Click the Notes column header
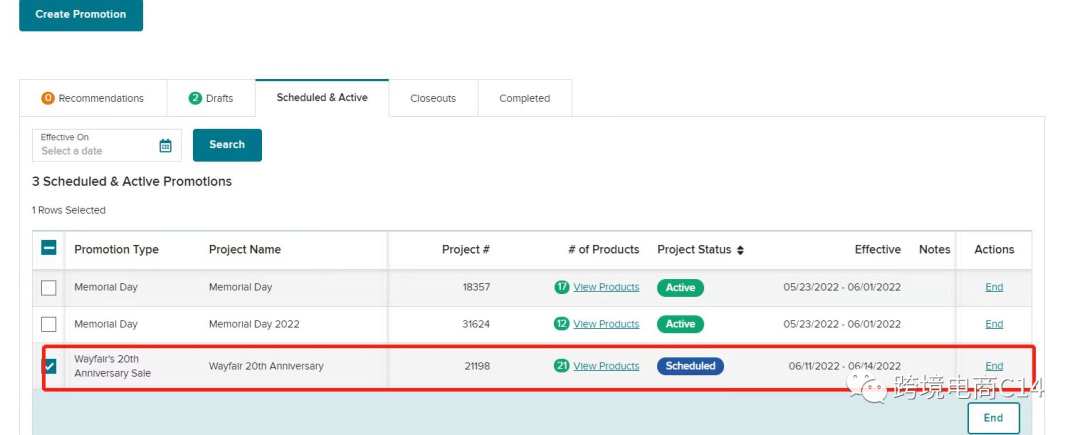The height and width of the screenshot is (435, 1080). 935,249
